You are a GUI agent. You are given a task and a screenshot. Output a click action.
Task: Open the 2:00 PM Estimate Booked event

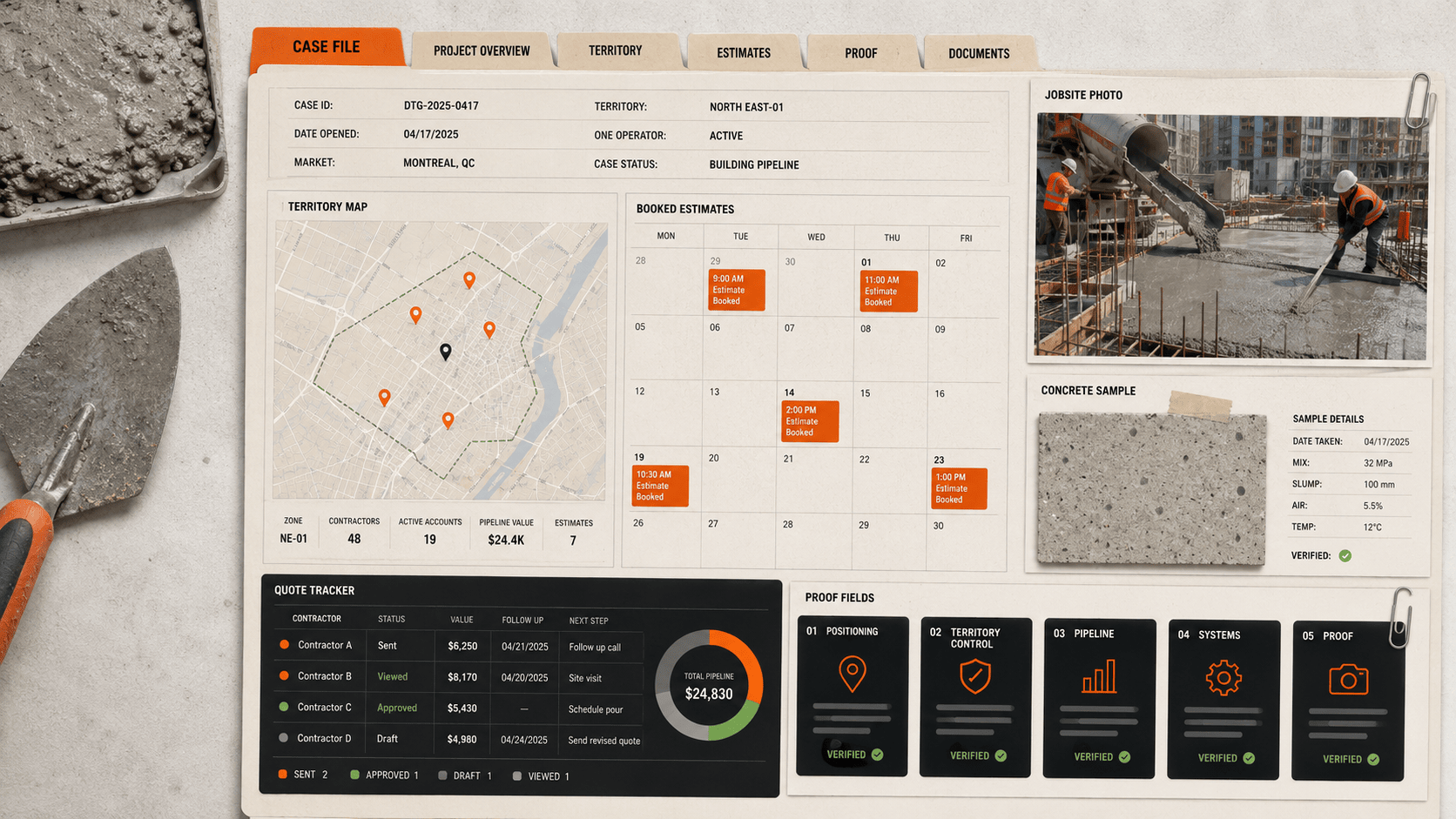click(810, 421)
